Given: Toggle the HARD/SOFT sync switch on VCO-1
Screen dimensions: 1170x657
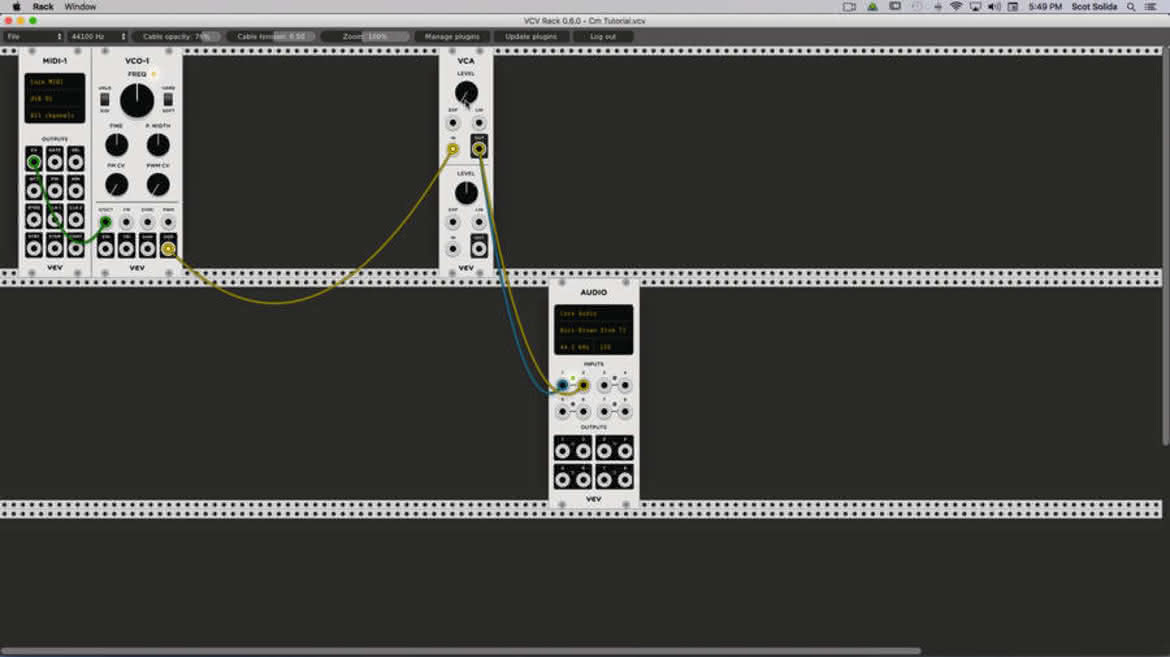Looking at the screenshot, I should point(168,99).
